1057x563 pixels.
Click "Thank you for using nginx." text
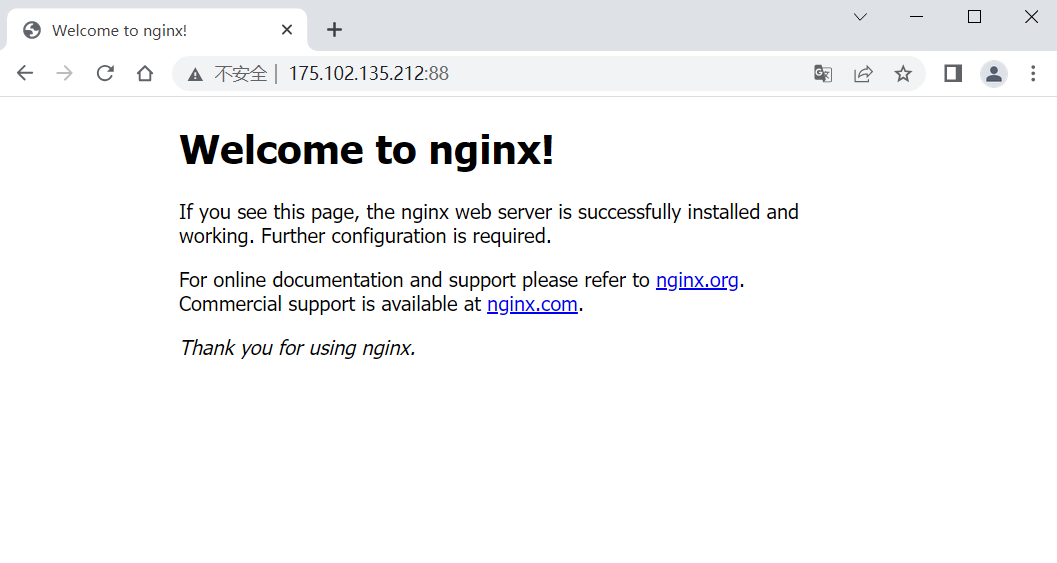[297, 348]
